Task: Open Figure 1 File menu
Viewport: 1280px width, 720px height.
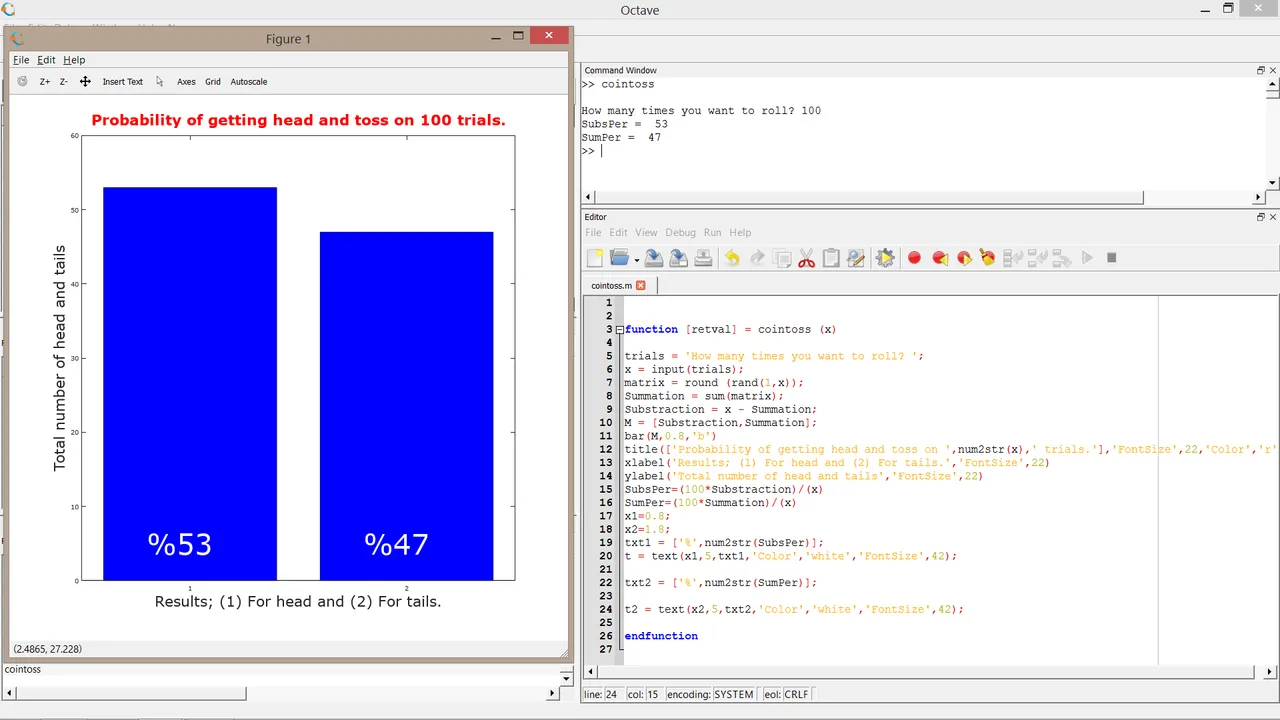Action: (21, 60)
